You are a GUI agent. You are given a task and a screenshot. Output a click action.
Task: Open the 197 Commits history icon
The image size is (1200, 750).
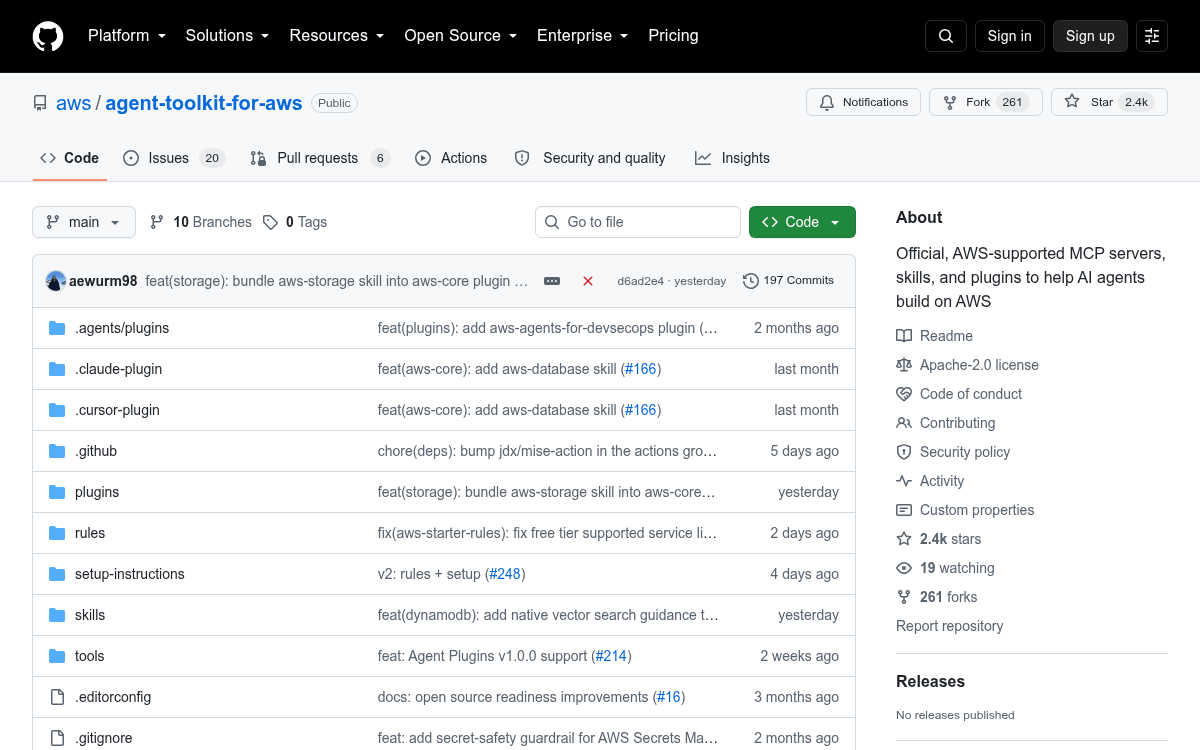750,281
